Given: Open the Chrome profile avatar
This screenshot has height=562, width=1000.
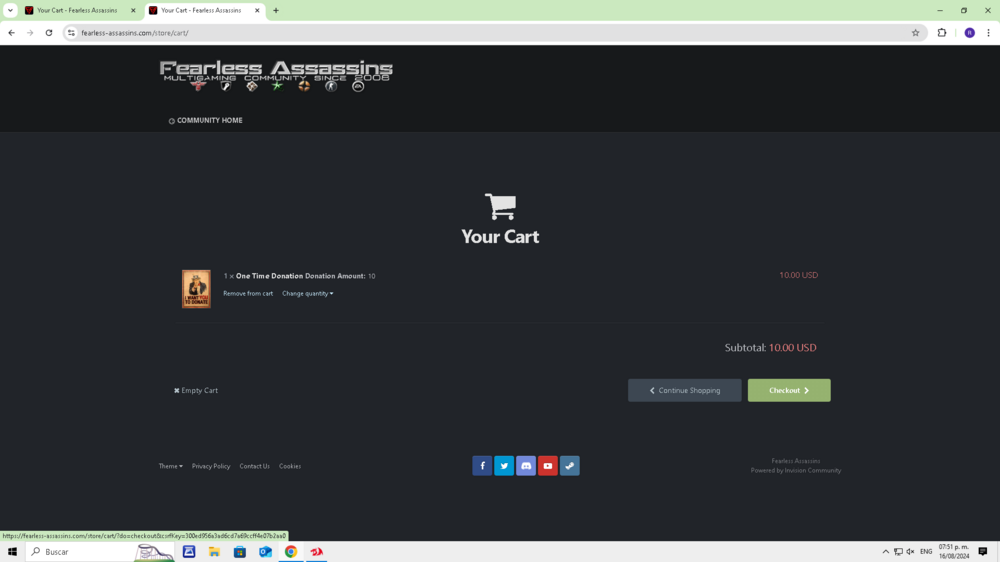Looking at the screenshot, I should coord(969,33).
